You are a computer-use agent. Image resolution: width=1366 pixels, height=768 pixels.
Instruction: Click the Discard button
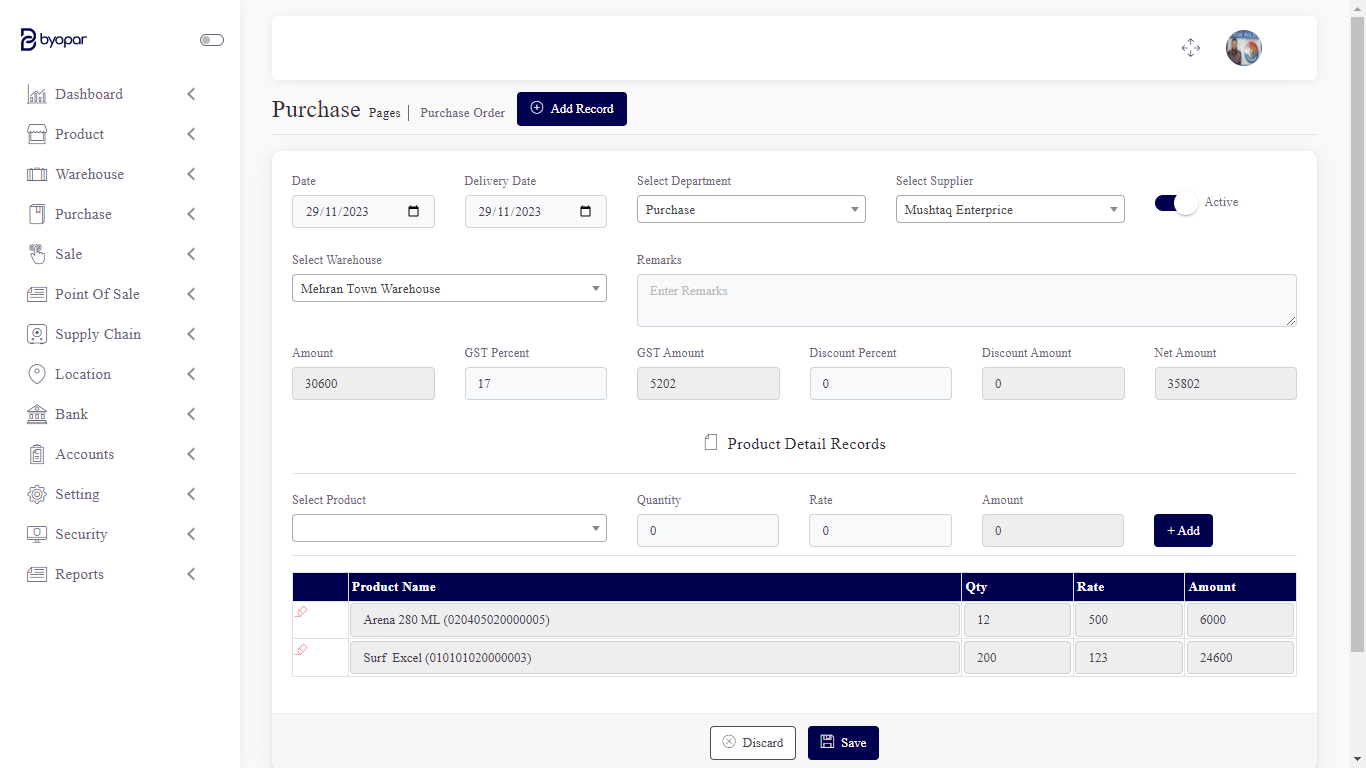point(752,743)
